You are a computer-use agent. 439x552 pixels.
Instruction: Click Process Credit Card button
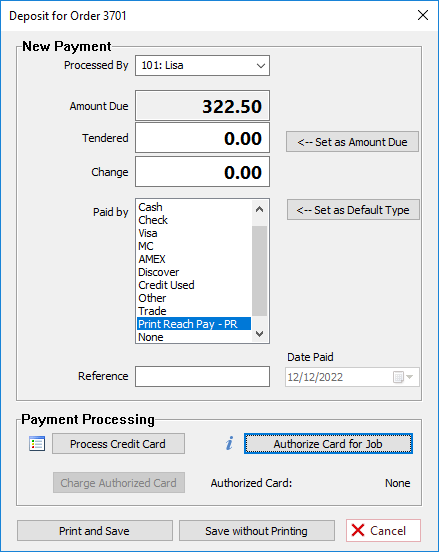118,444
